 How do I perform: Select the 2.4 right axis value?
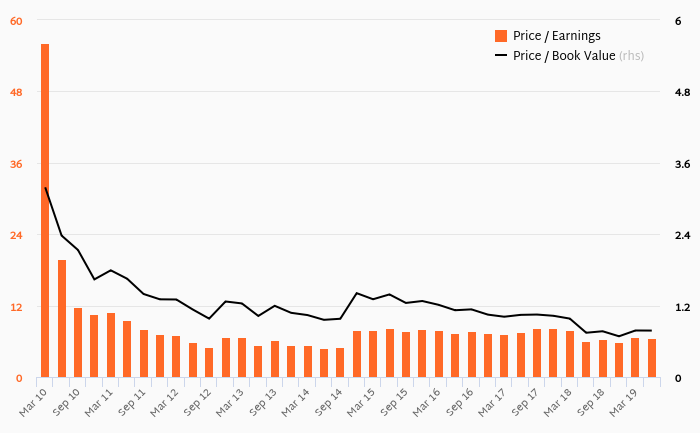[683, 236]
